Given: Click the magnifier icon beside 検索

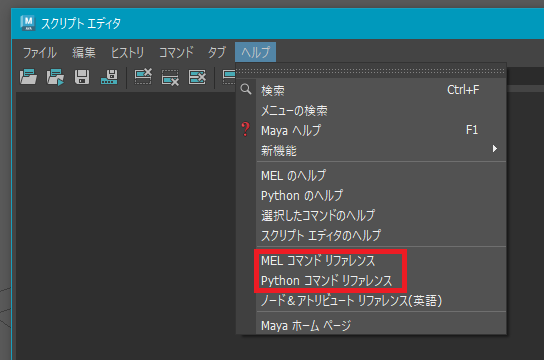Looking at the screenshot, I should point(246,89).
